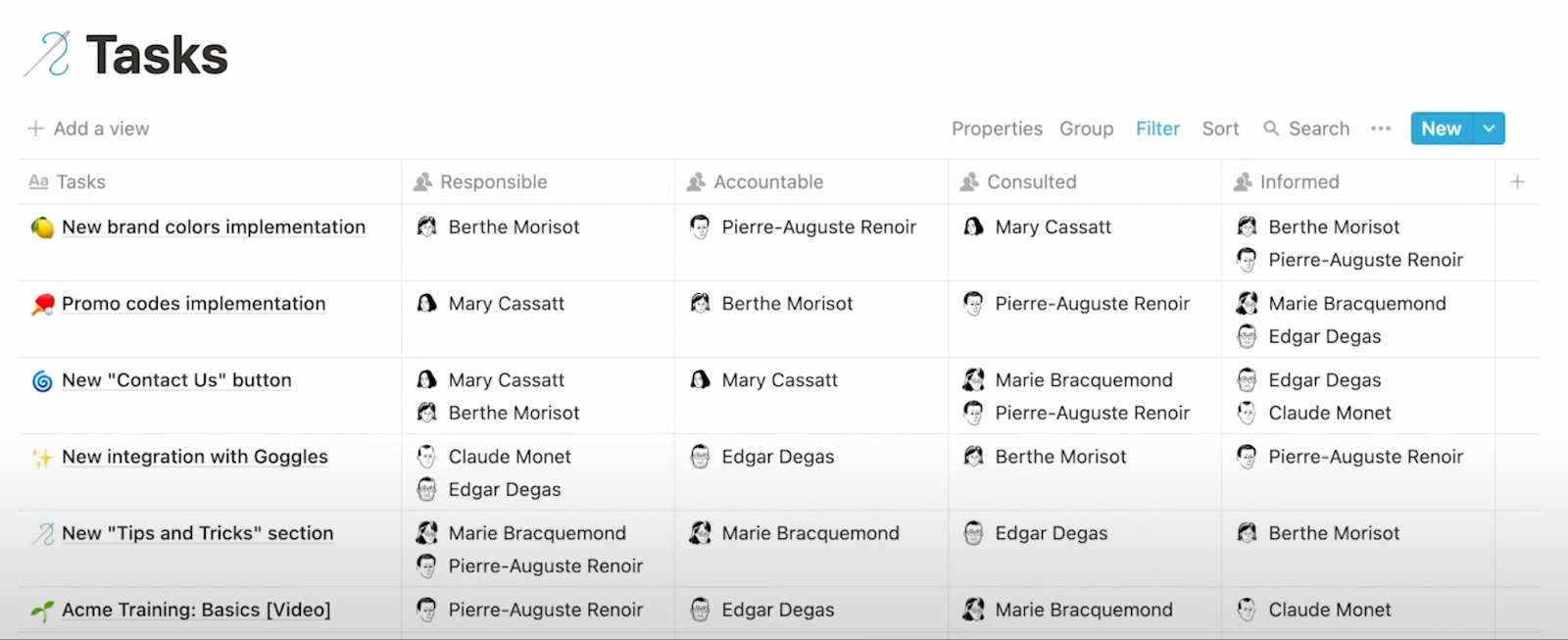This screenshot has height=640, width=1568.
Task: Open the Sort menu
Action: point(1220,128)
